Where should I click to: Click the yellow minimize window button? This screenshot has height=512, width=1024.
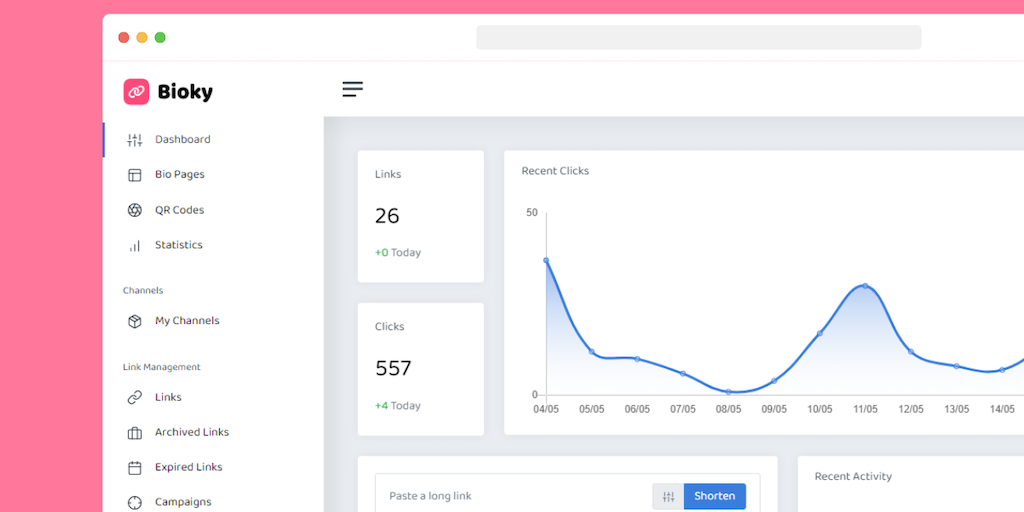(142, 37)
